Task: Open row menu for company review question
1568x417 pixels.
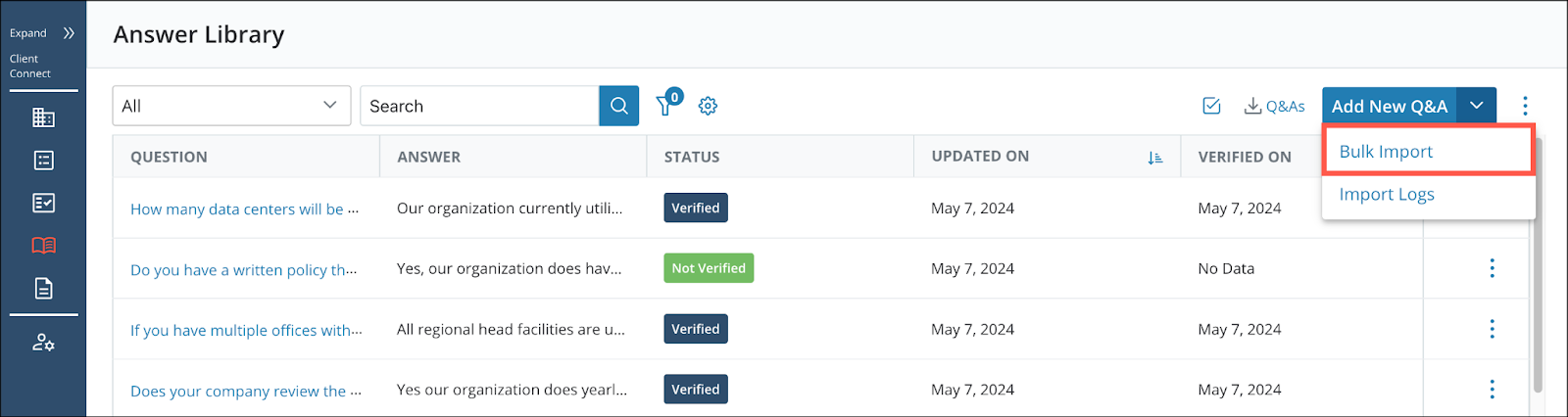Action: pos(1492,390)
